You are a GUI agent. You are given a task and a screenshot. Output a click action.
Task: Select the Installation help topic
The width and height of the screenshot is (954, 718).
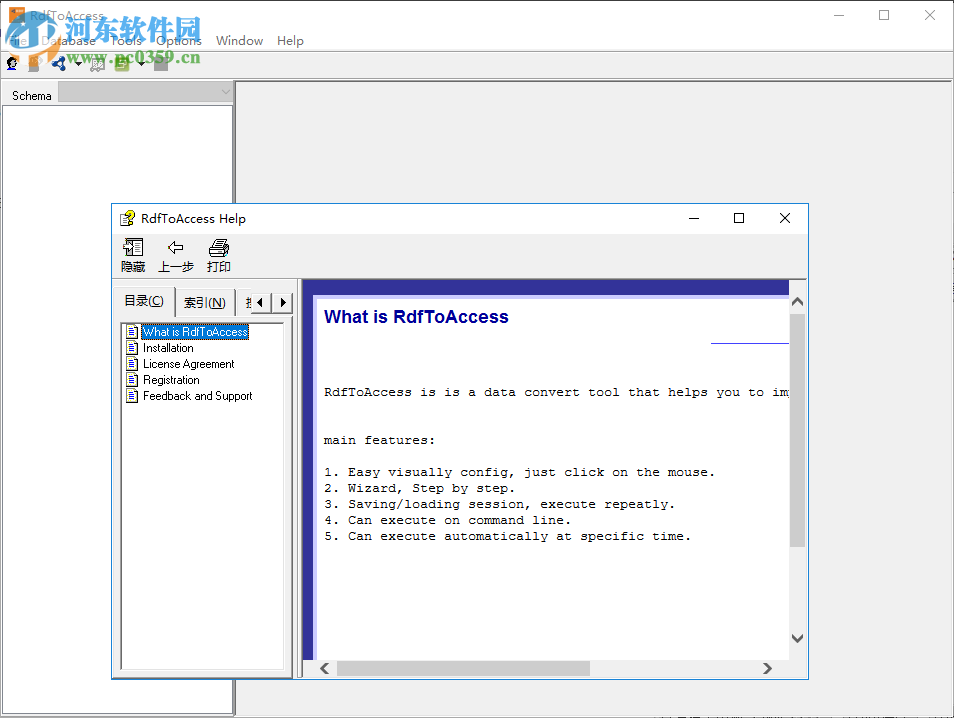tap(166, 347)
